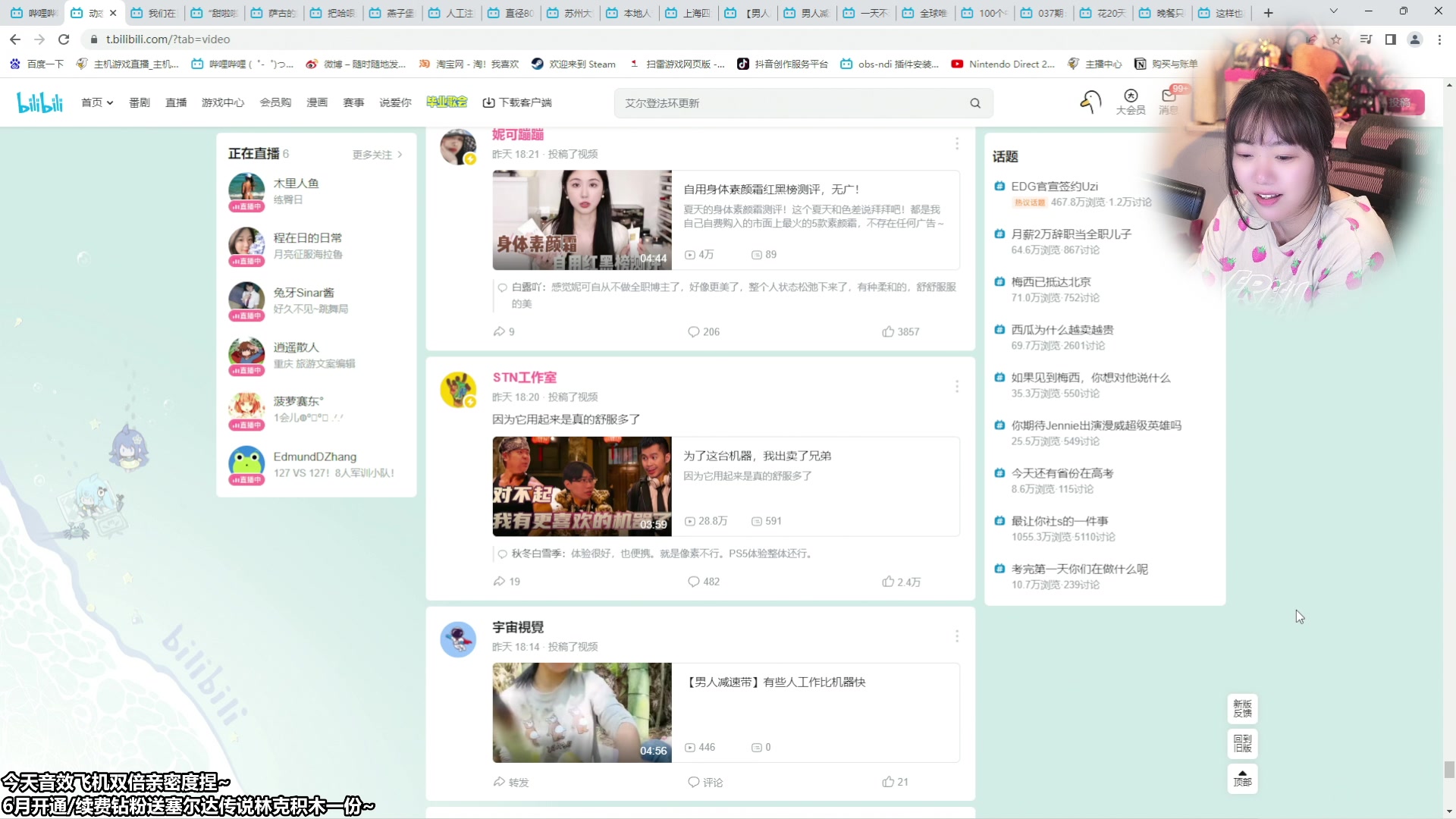Like the 妮可蹦蹦 post with 3857 likes
Screen dimensions: 1456x819
(900, 331)
